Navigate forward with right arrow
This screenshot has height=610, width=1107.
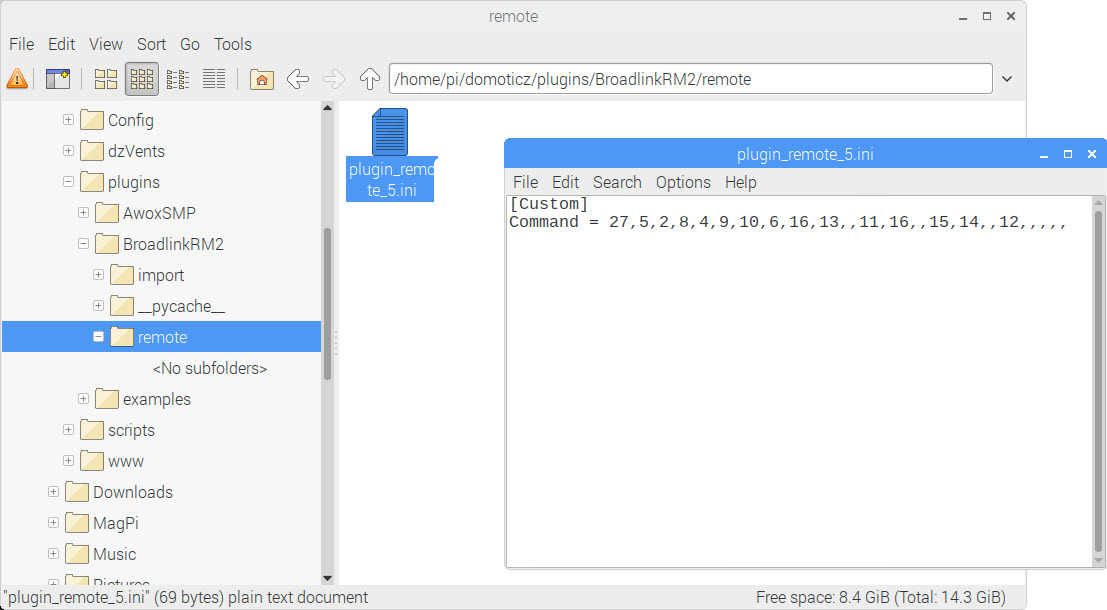point(334,79)
